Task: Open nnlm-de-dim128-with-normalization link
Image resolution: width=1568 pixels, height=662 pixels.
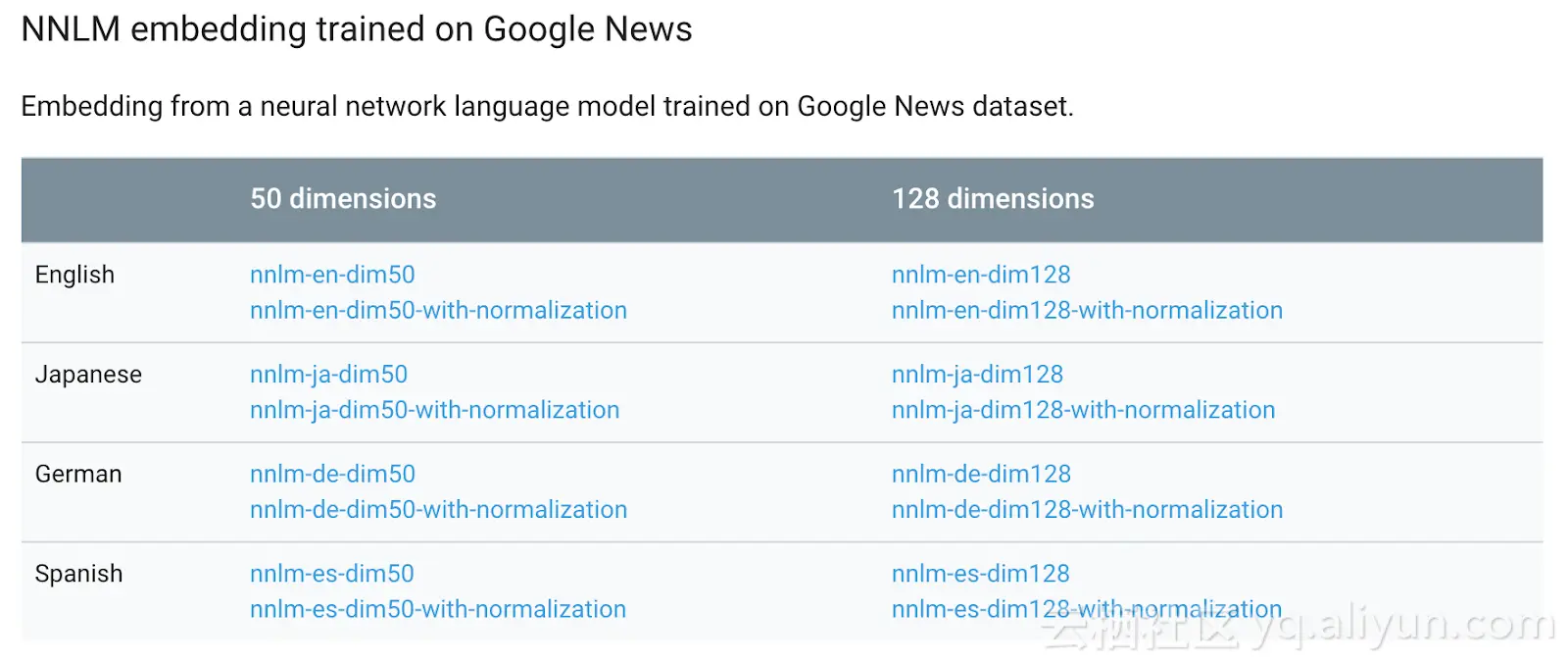Action: [1087, 509]
